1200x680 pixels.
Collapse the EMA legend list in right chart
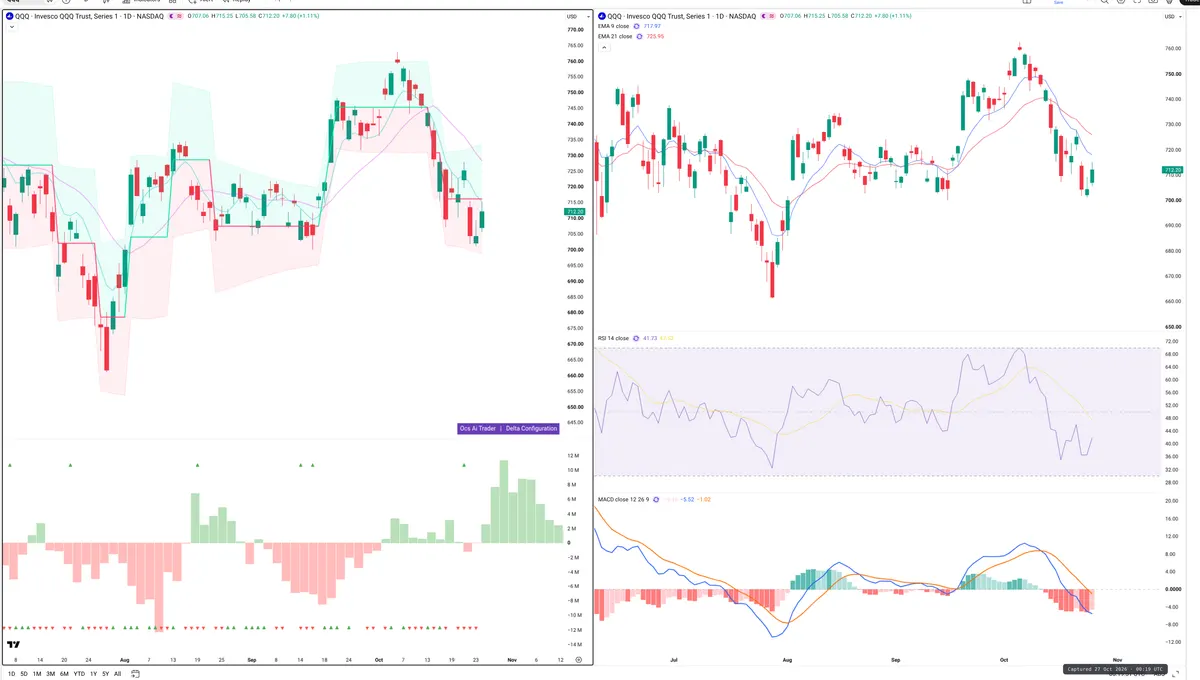click(604, 48)
